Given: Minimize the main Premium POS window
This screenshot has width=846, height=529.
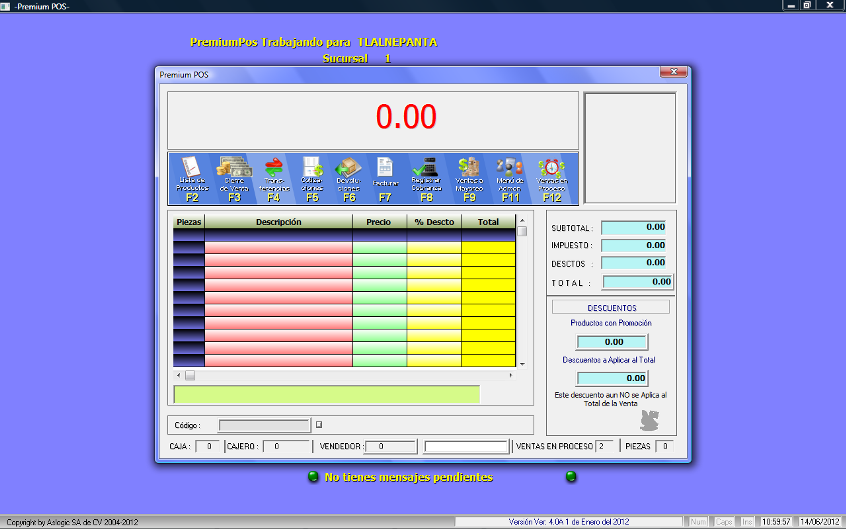Looking at the screenshot, I should (790, 5).
